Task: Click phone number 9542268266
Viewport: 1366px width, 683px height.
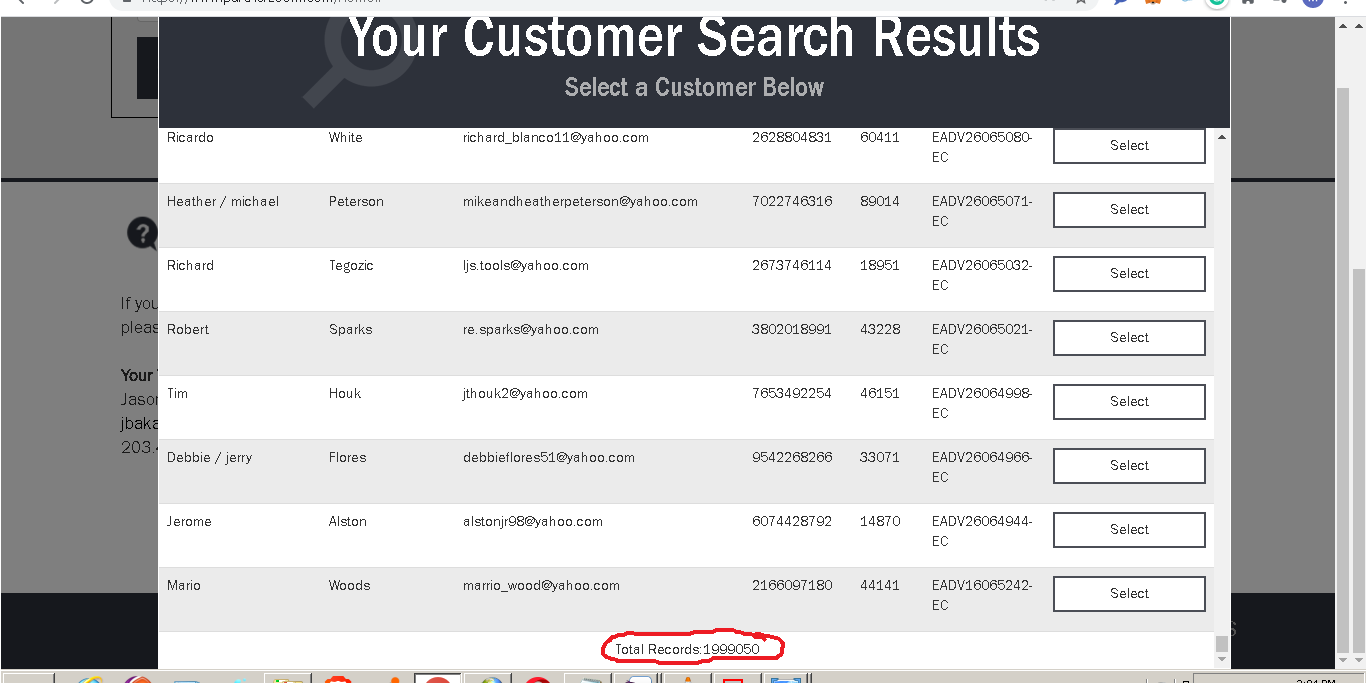Action: 792,458
